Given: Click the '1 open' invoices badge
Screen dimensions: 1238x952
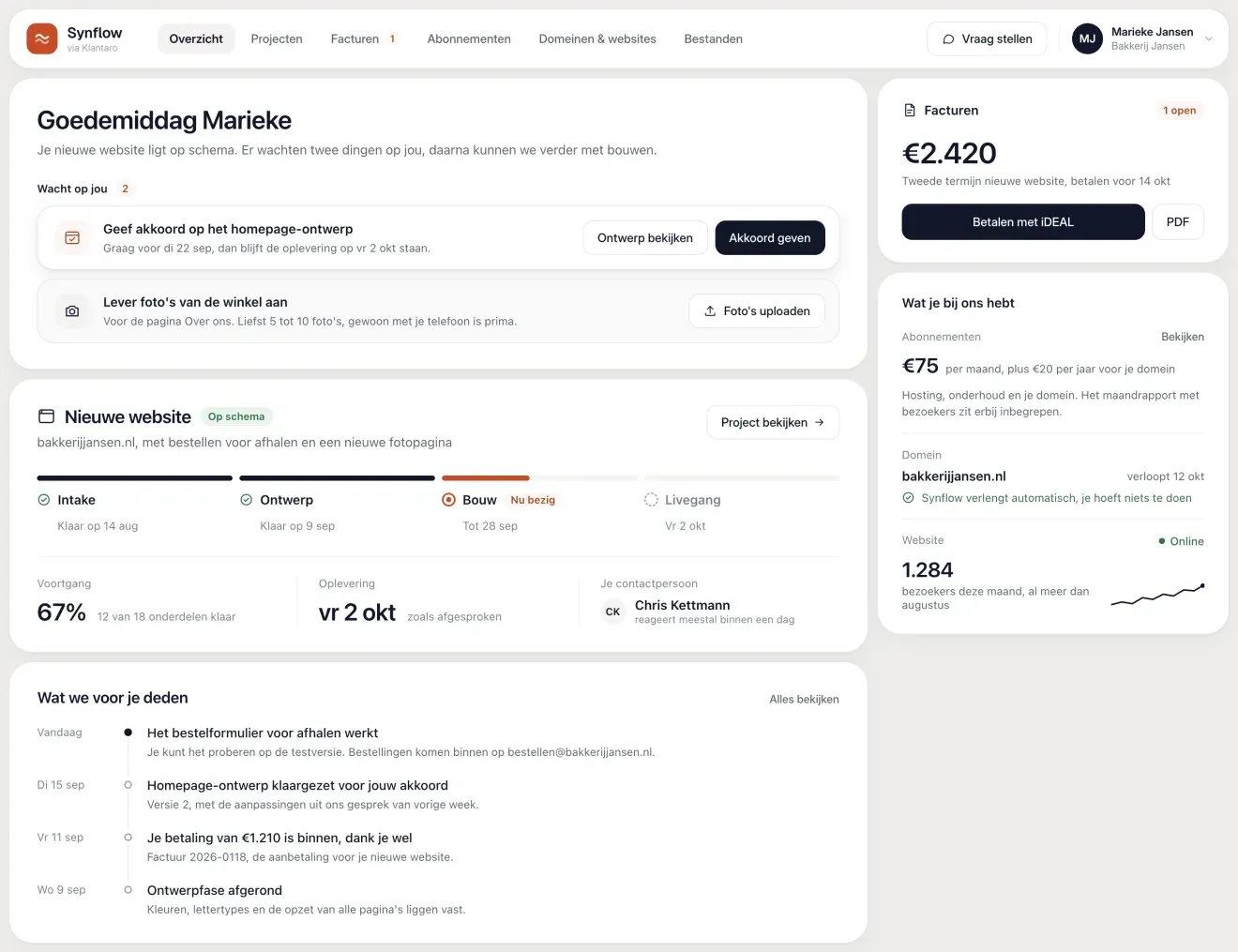Looking at the screenshot, I should pyautogui.click(x=1180, y=111).
